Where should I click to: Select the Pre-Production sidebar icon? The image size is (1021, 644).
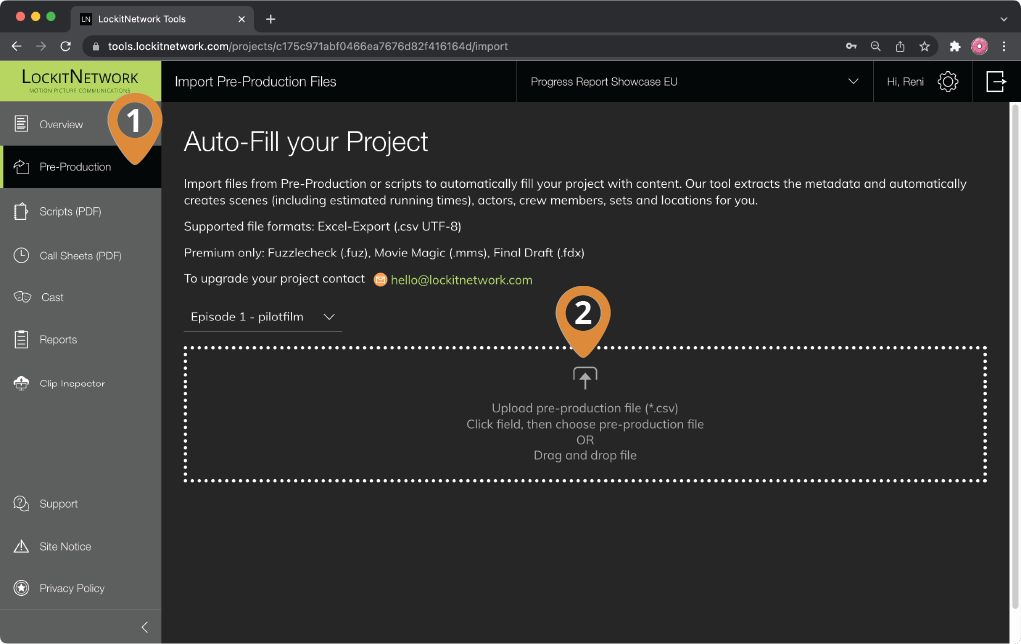click(x=21, y=167)
